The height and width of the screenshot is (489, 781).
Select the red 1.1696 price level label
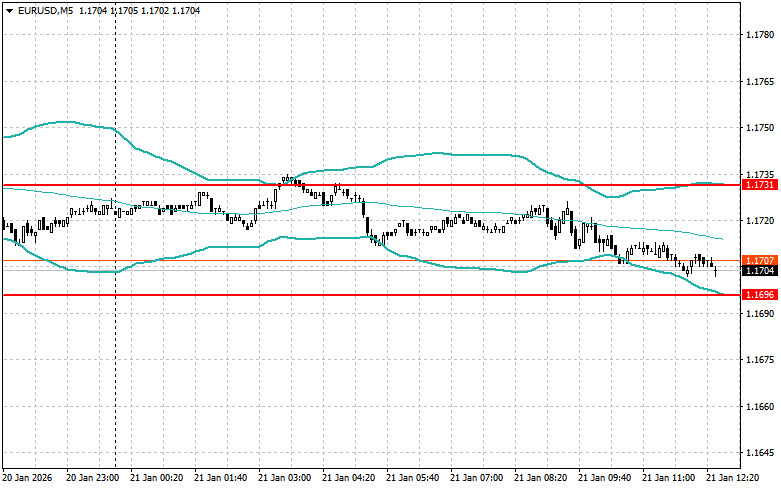pos(760,295)
